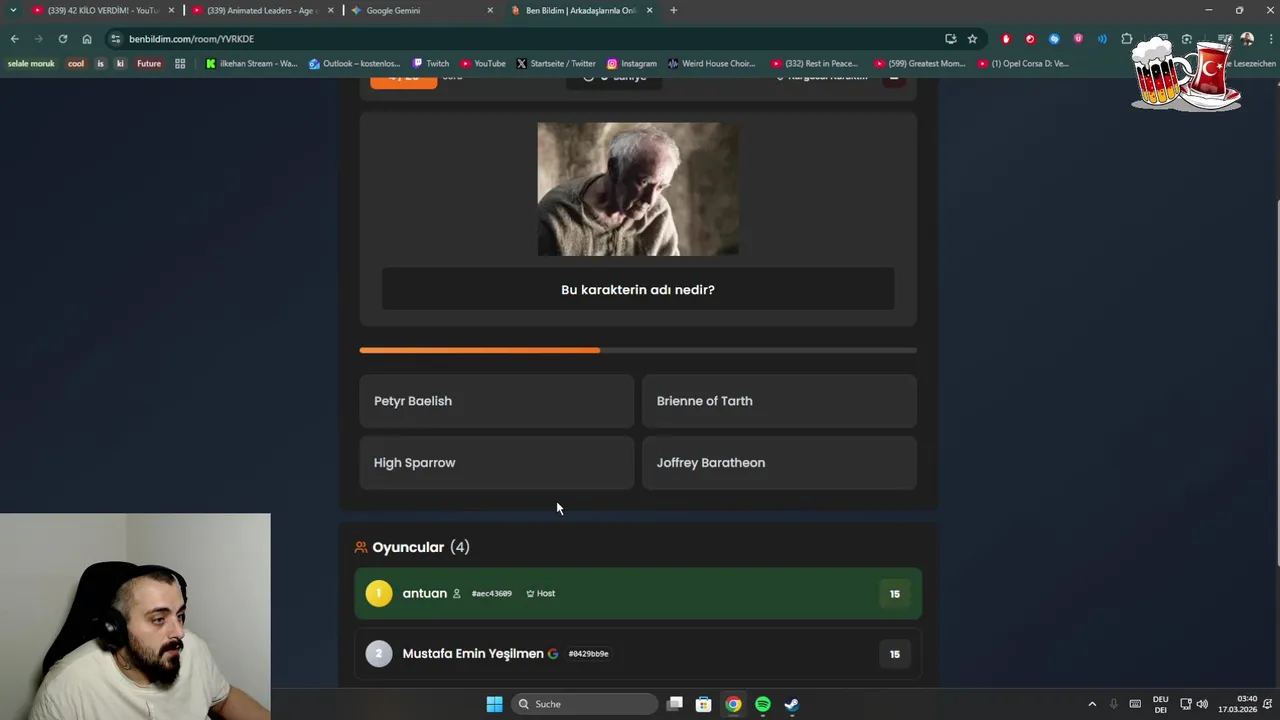This screenshot has height=720, width=1280.
Task: Open Google Chrome from the taskbar
Action: [733, 704]
